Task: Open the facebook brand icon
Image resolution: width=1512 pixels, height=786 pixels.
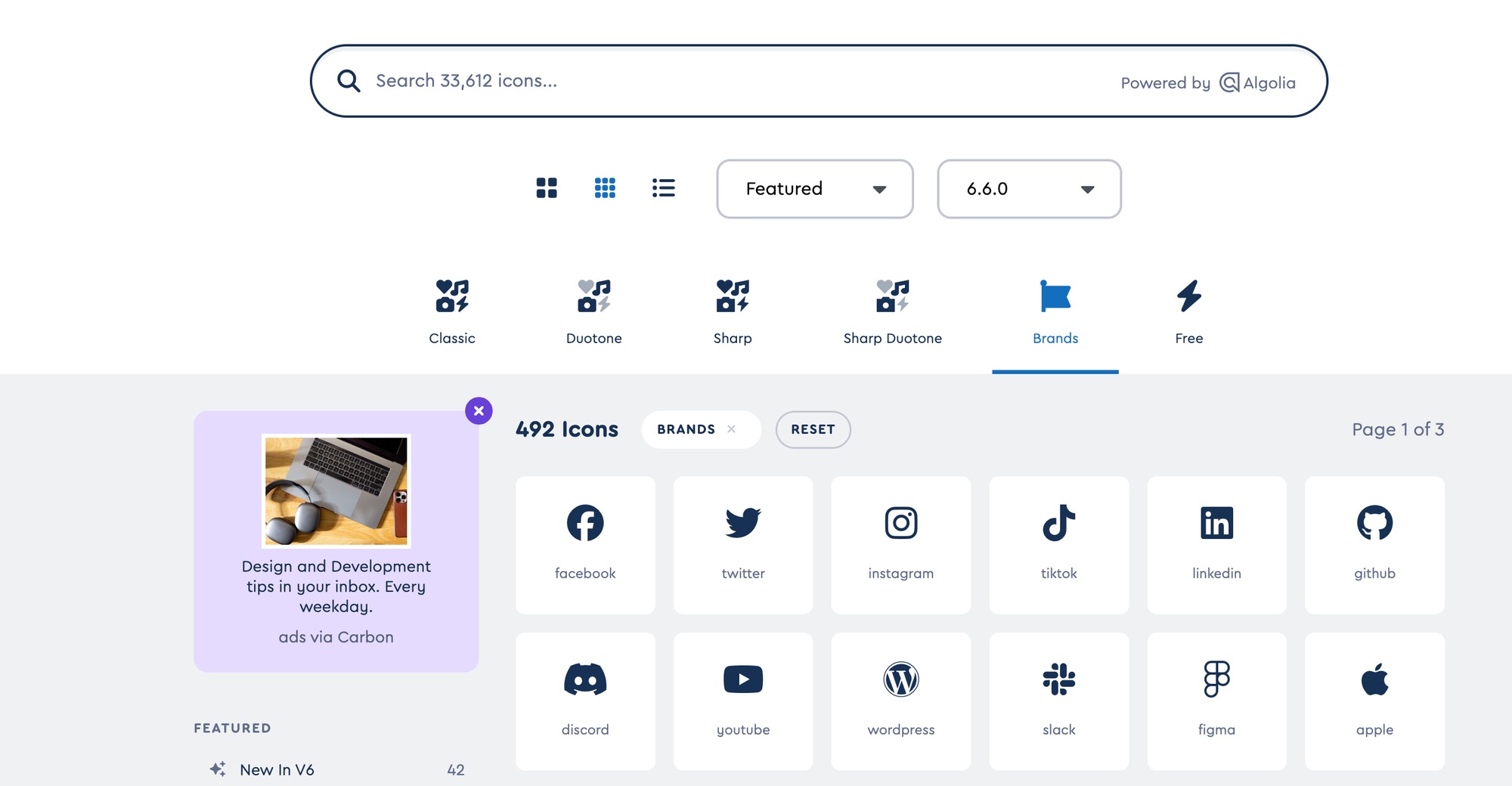Action: tap(585, 544)
